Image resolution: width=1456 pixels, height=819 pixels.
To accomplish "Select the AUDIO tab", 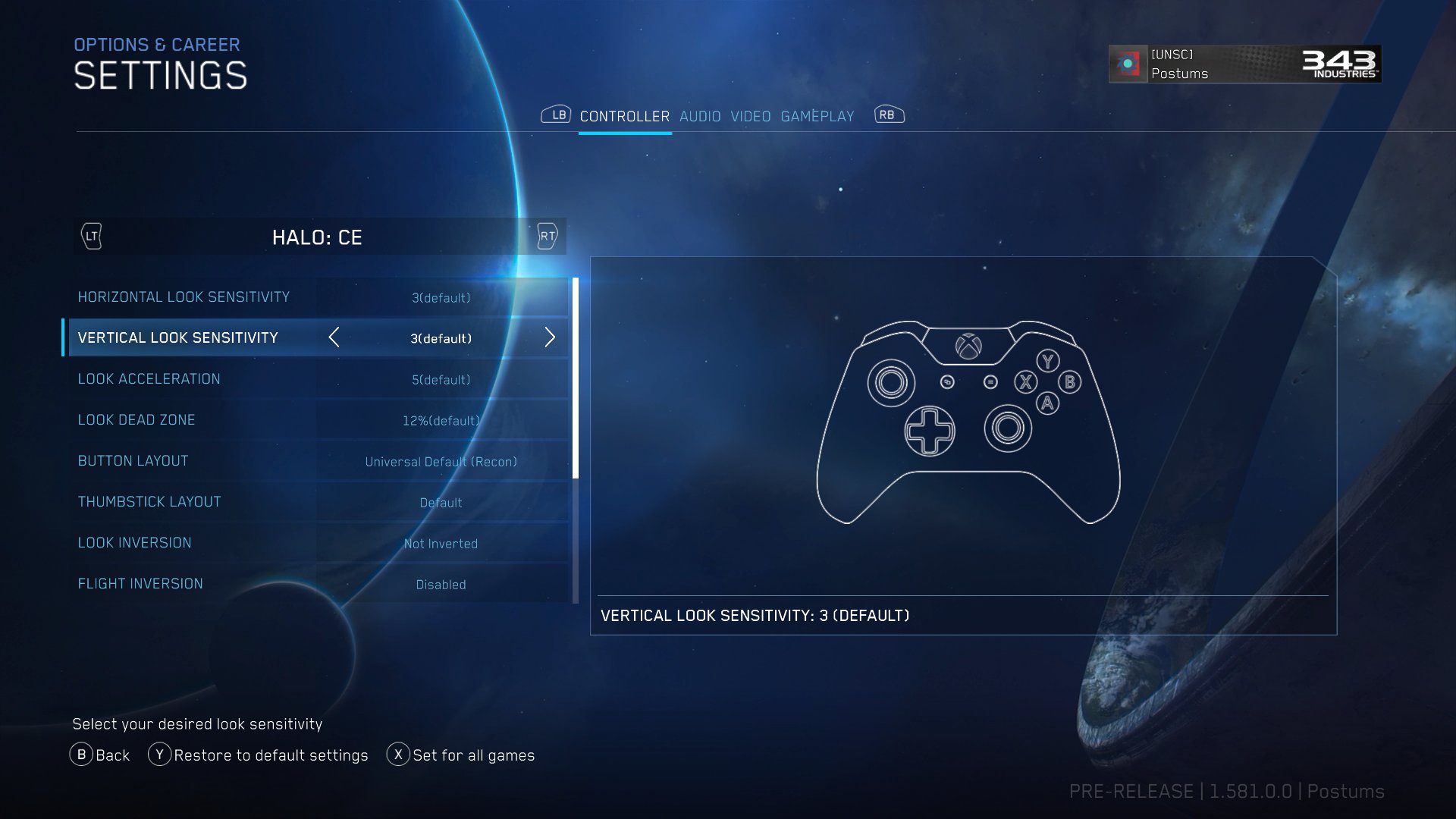I will pyautogui.click(x=700, y=116).
